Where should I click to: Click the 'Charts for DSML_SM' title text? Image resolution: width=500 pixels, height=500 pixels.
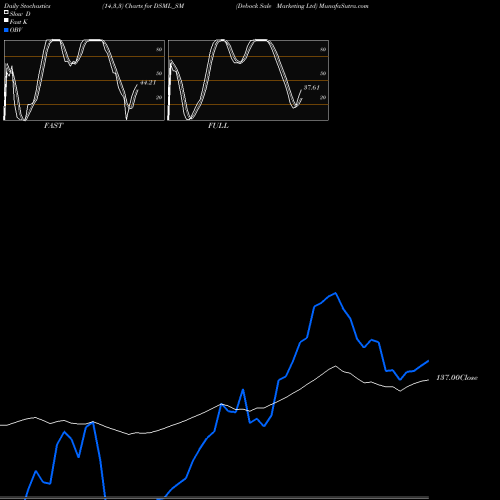(154, 6)
